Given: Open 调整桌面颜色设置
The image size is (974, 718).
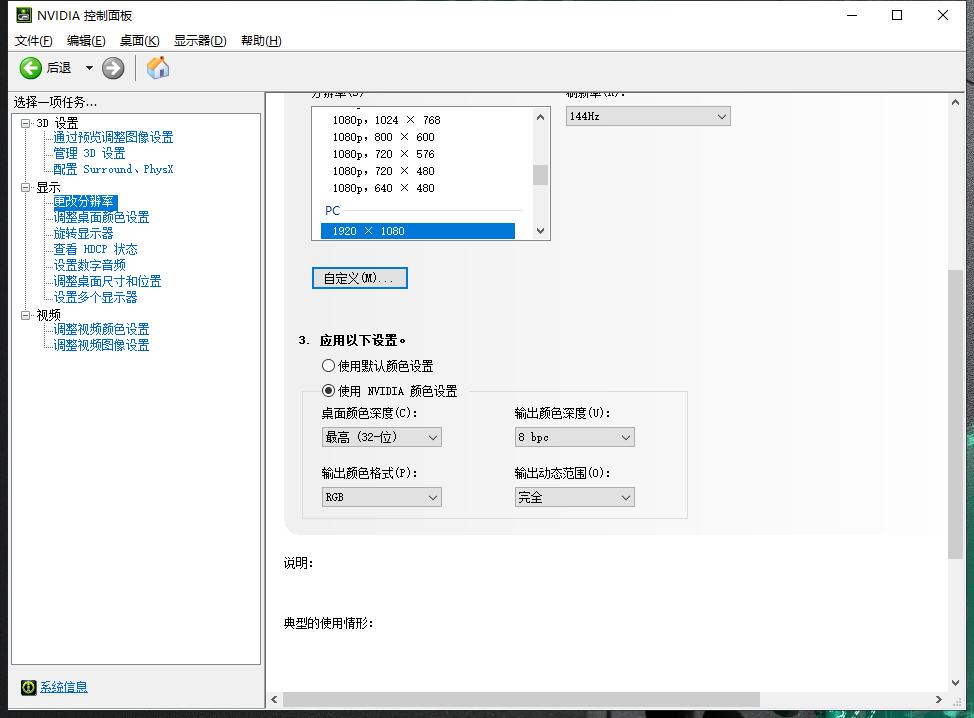Looking at the screenshot, I should 101,217.
